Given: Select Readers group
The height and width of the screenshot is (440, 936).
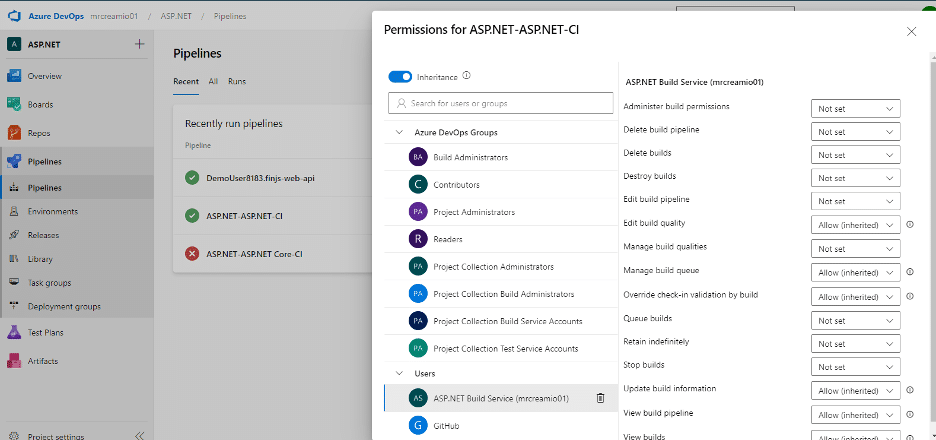Looking at the screenshot, I should coord(501,239).
